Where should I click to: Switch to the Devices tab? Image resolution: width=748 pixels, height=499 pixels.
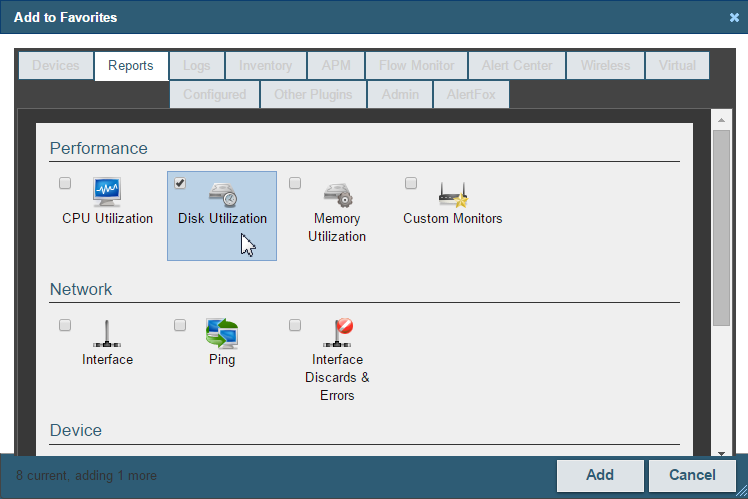pyautogui.click(x=56, y=66)
